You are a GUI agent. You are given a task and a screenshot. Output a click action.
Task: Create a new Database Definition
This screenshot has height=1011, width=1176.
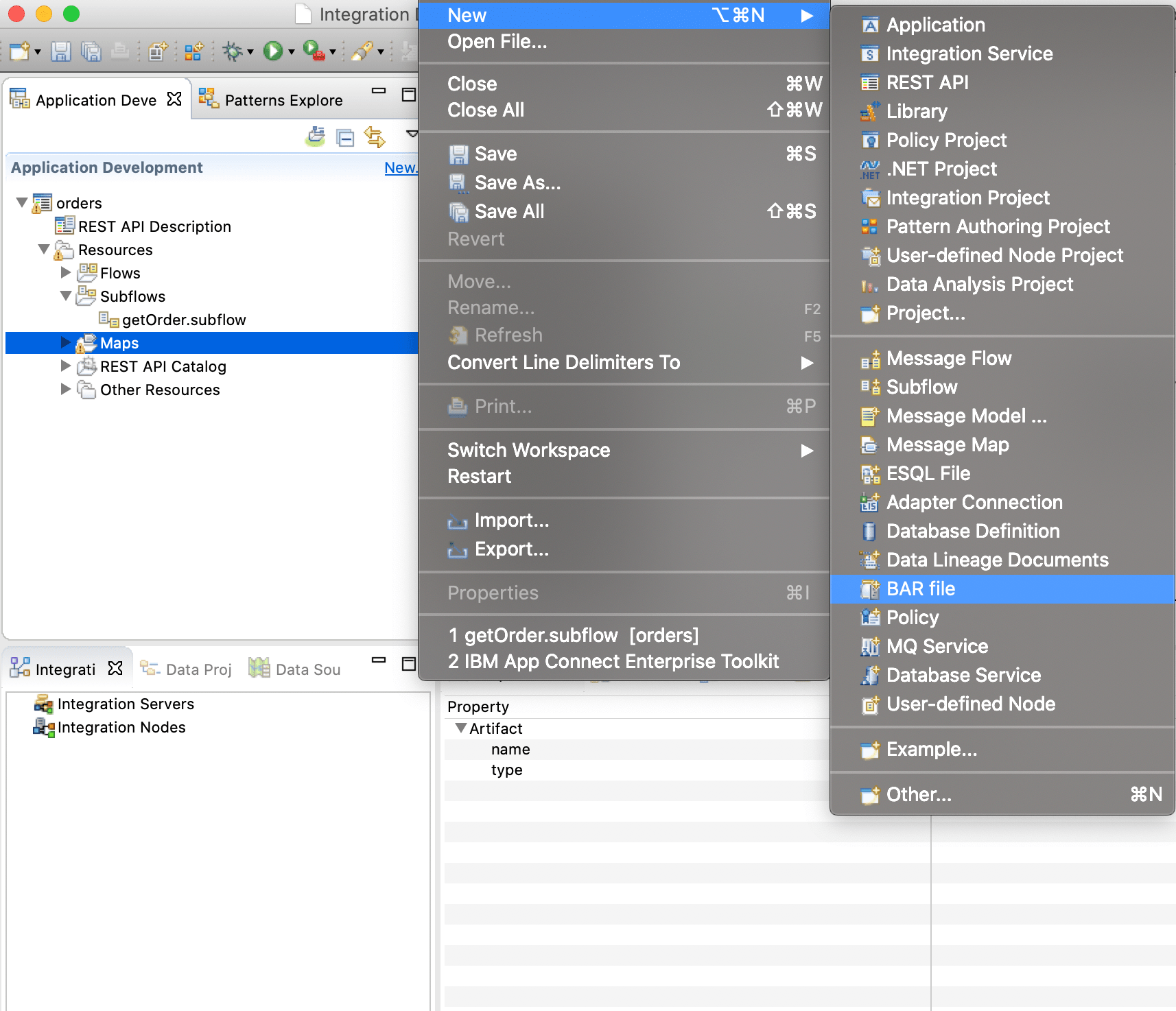[x=1002, y=532]
